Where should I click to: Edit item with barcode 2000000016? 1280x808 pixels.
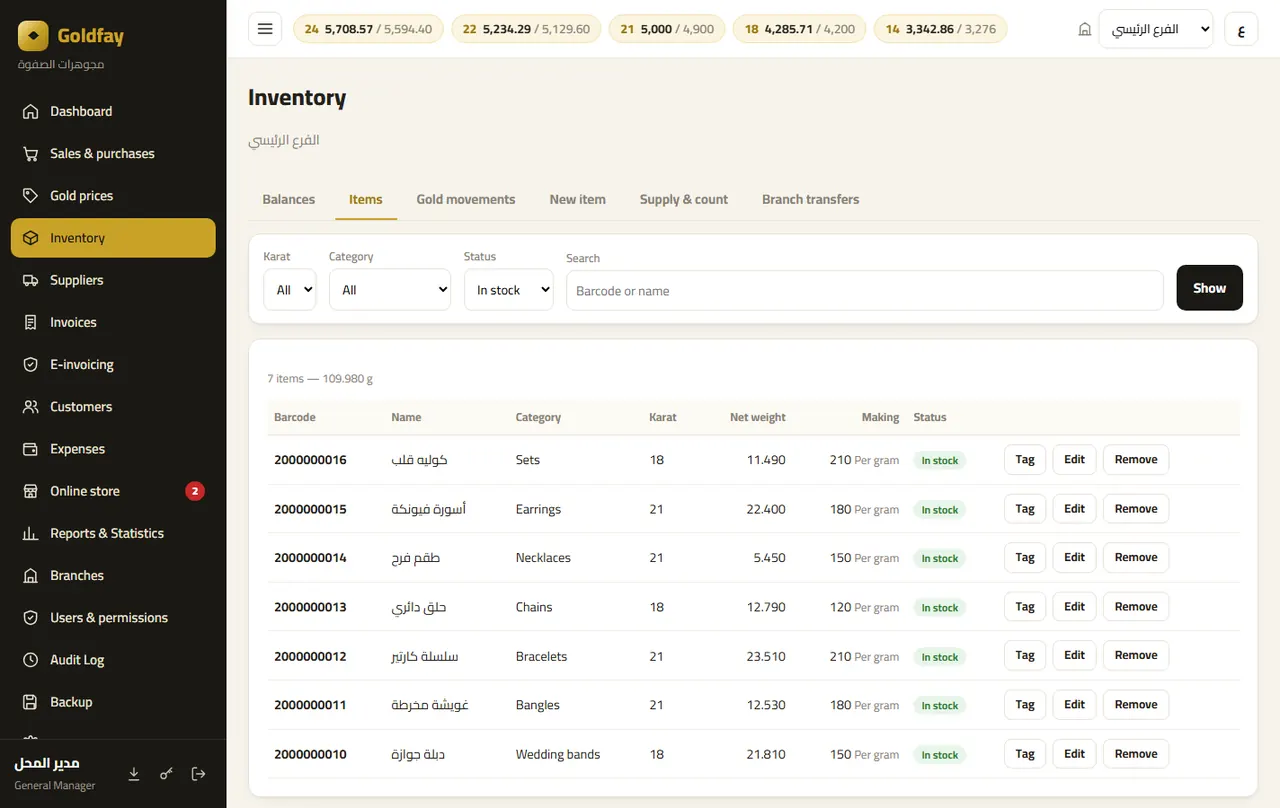tap(1075, 460)
